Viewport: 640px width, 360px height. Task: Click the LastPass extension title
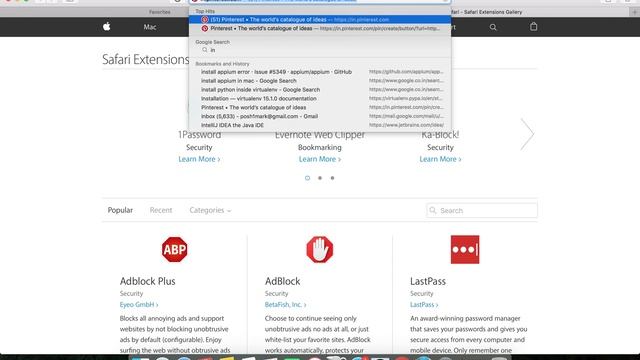coord(428,281)
